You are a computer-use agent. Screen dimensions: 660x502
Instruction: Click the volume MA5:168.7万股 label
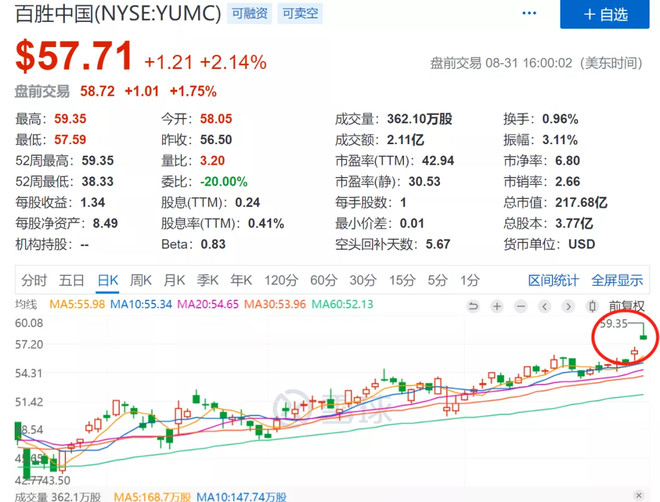click(x=152, y=497)
